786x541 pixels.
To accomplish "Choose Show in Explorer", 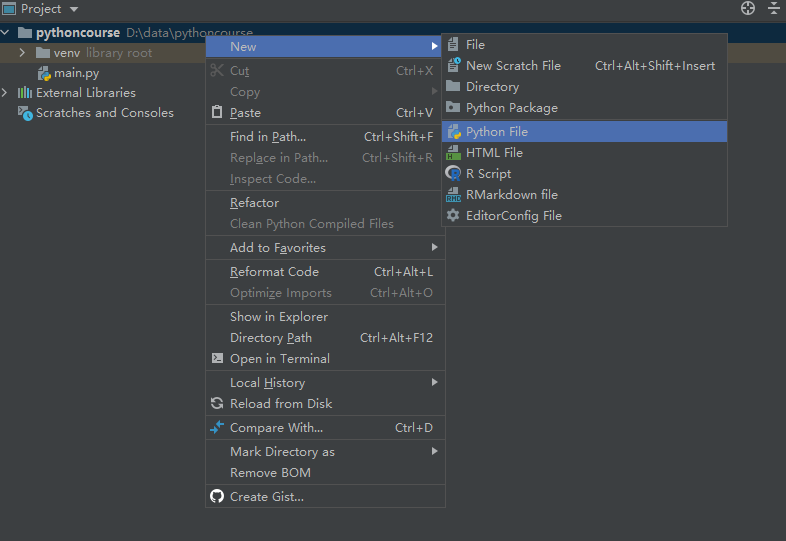I will click(278, 317).
